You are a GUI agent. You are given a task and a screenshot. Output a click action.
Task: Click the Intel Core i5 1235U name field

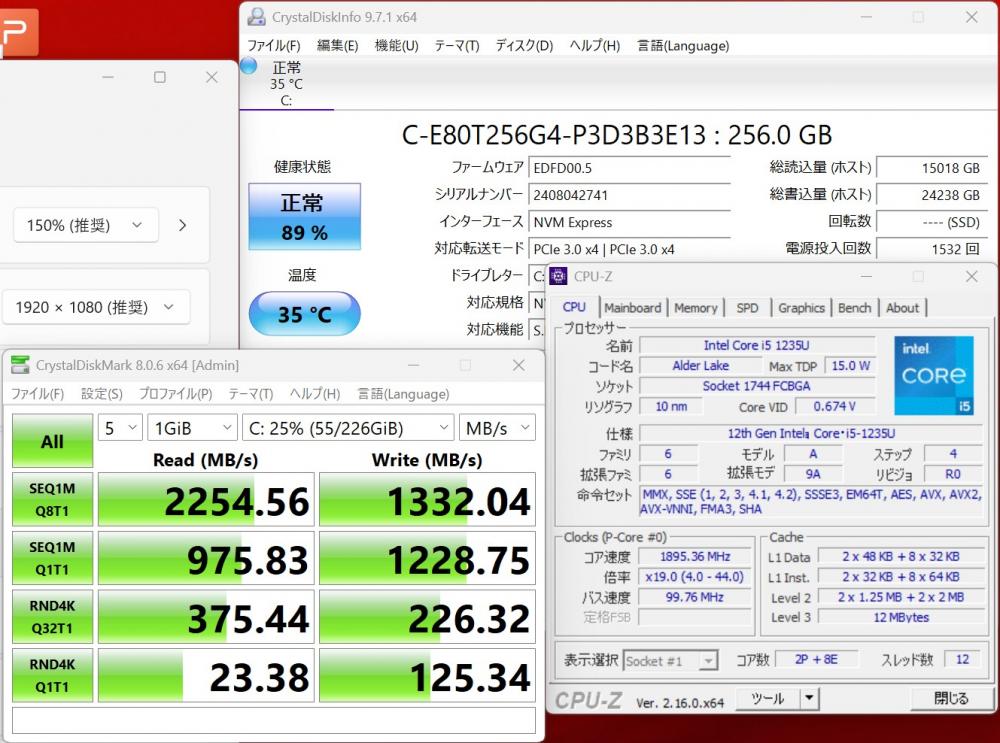757,345
